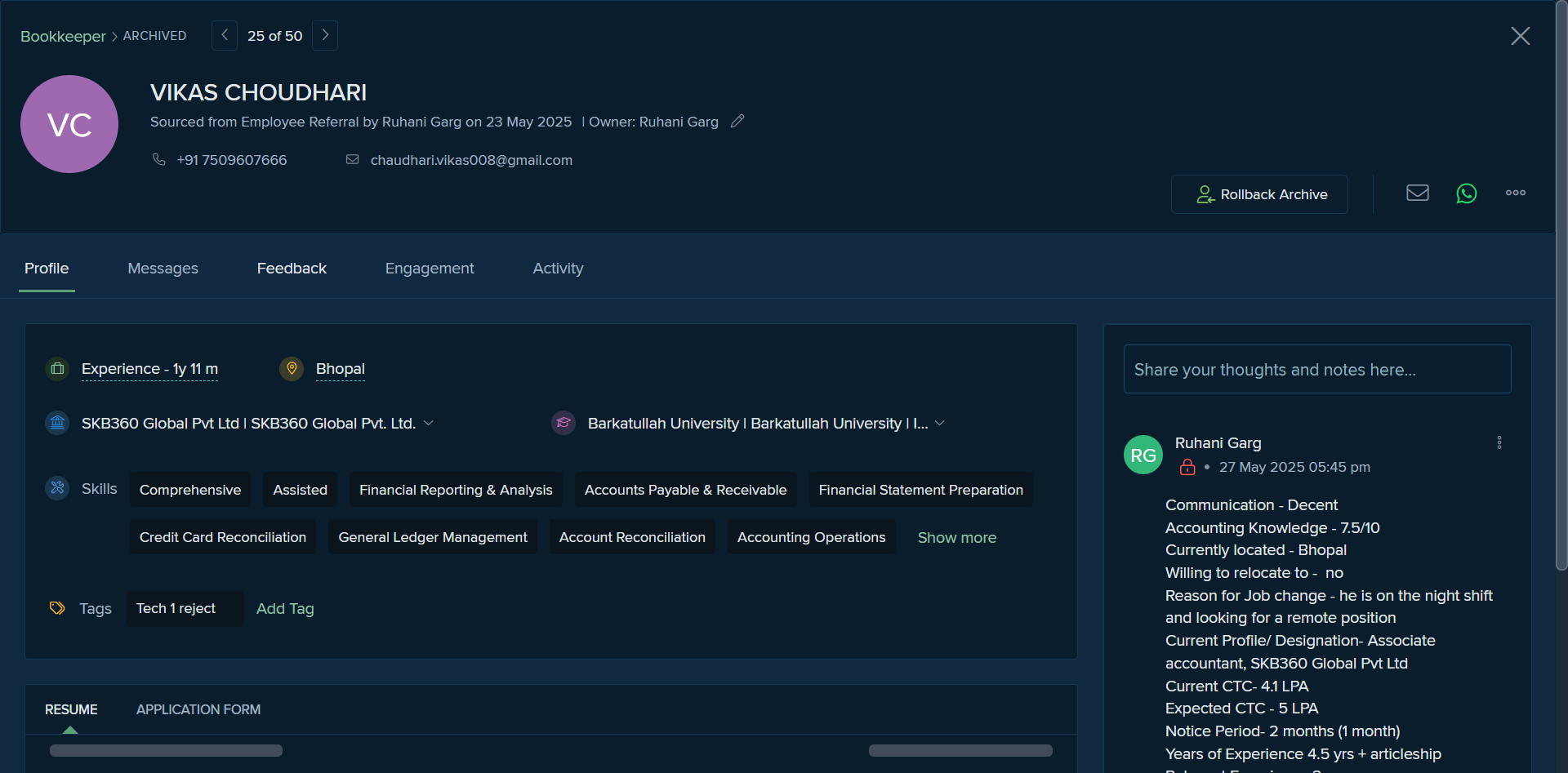Select Accounts Payable & Receivable chip
Screen dimensions: 1568x773
(x=686, y=490)
